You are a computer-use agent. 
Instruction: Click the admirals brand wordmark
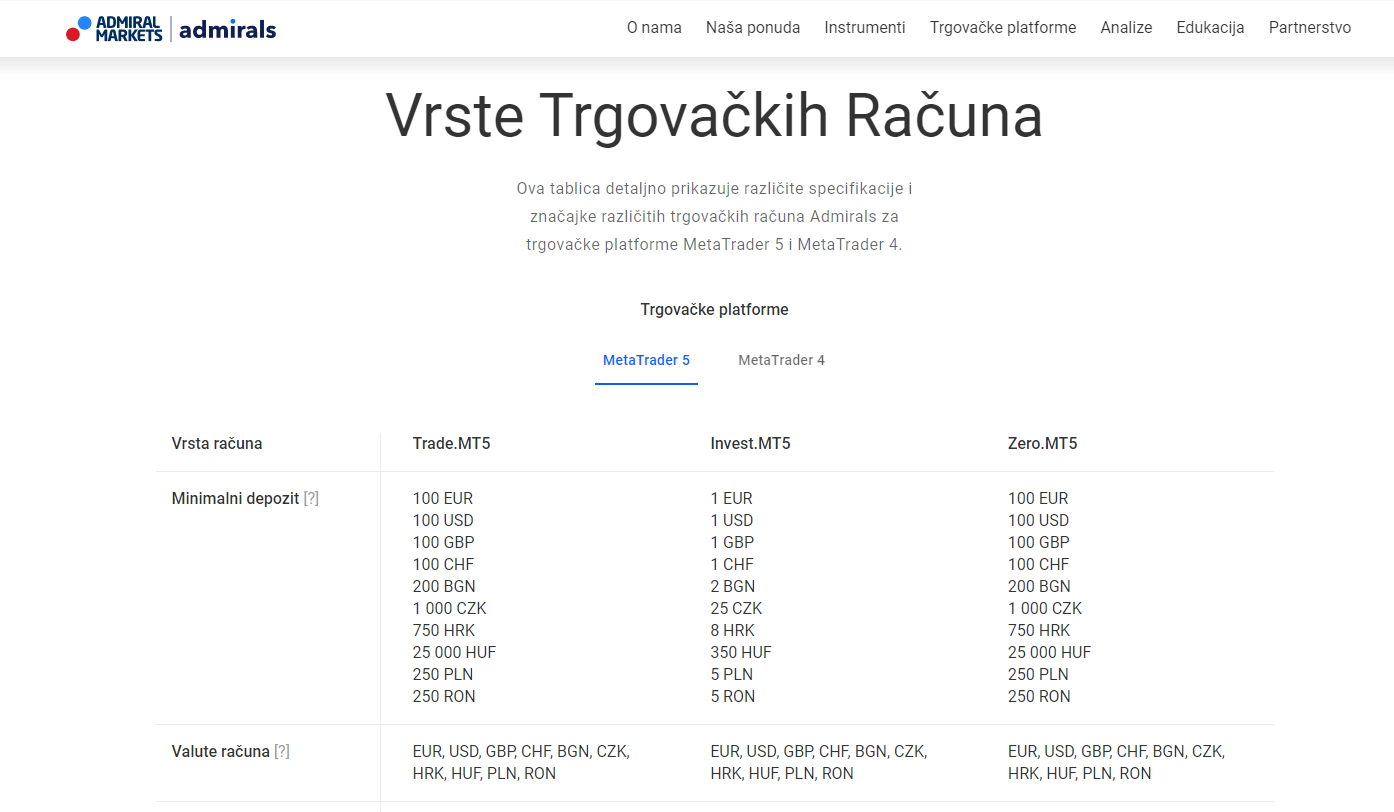227,29
